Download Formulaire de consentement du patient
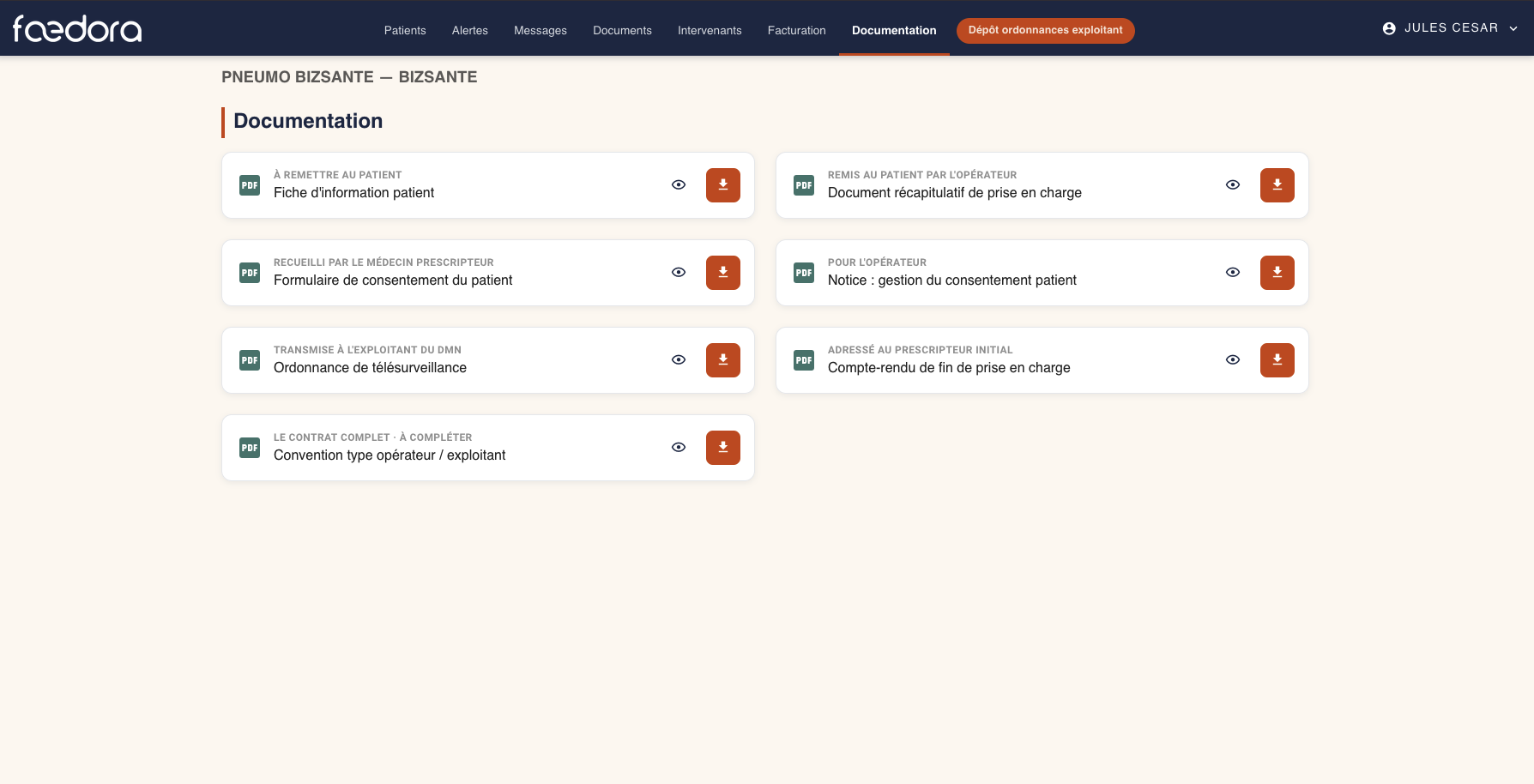Viewport: 1534px width, 784px height. pyautogui.click(x=723, y=273)
